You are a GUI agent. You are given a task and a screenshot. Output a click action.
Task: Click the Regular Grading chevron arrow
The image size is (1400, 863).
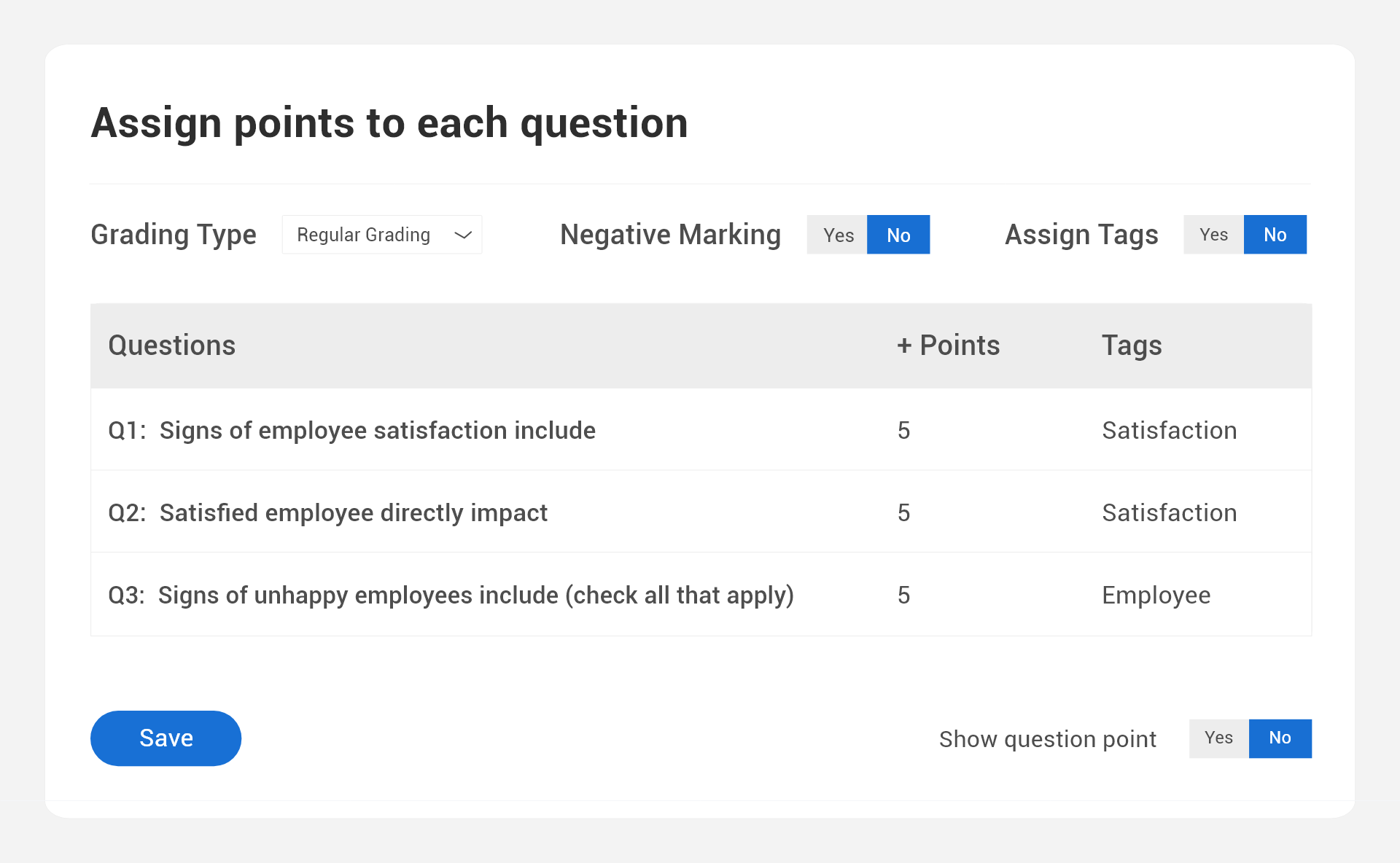click(463, 235)
